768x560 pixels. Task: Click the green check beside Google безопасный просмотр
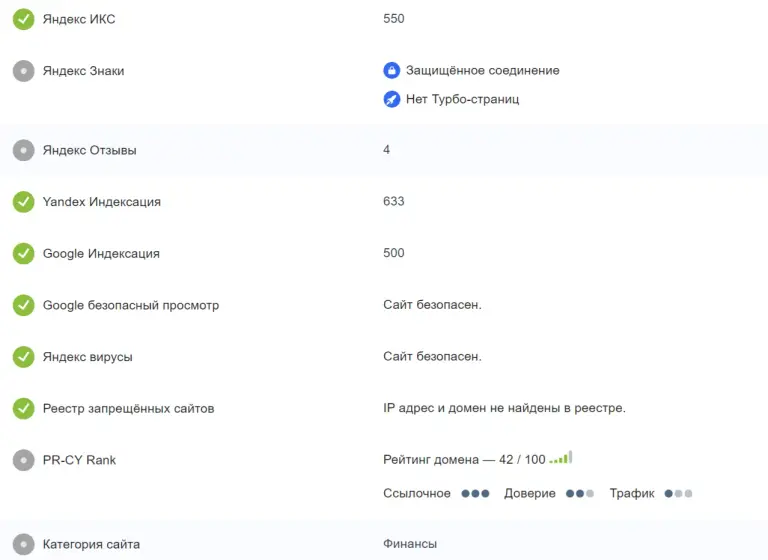coord(24,305)
